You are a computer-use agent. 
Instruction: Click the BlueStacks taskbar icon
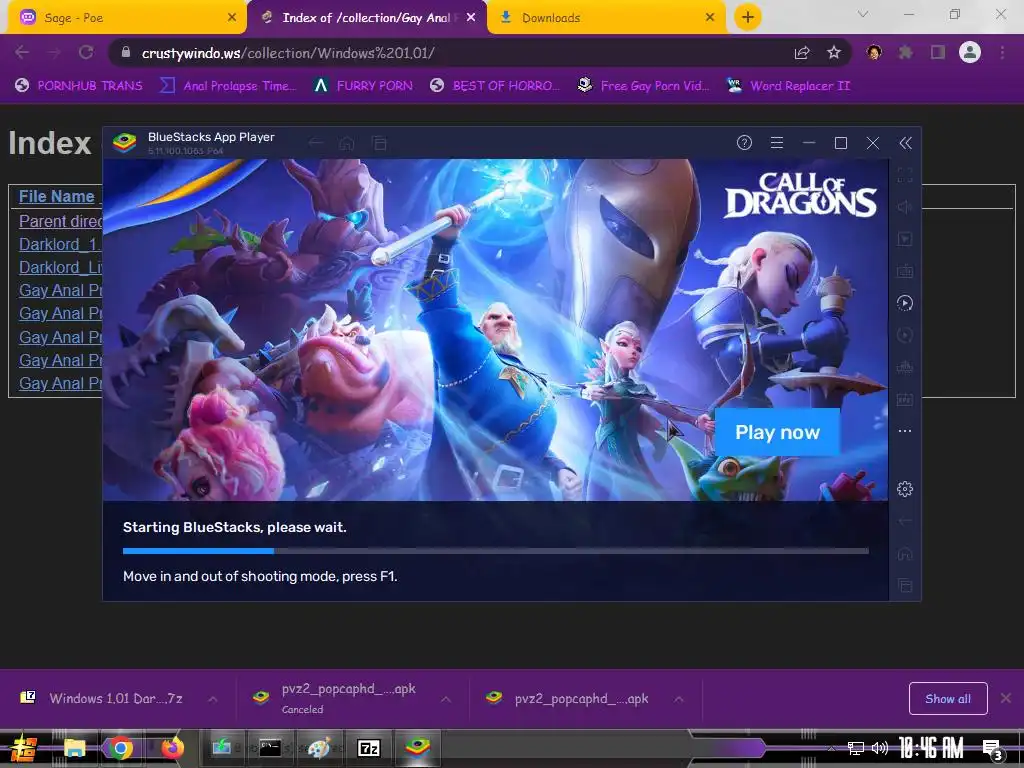click(417, 748)
